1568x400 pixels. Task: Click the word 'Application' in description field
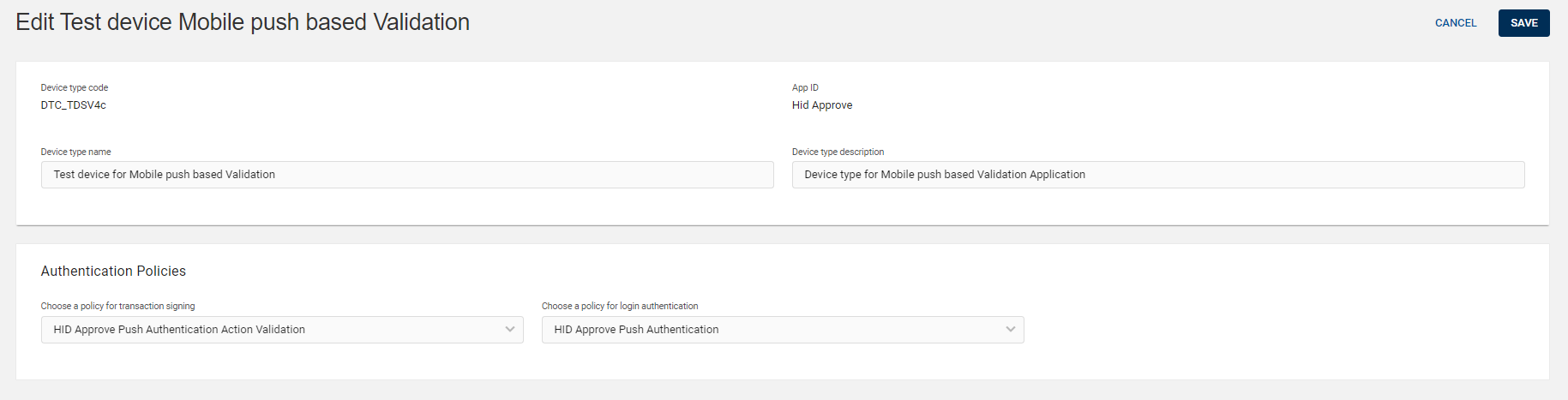[1057, 175]
